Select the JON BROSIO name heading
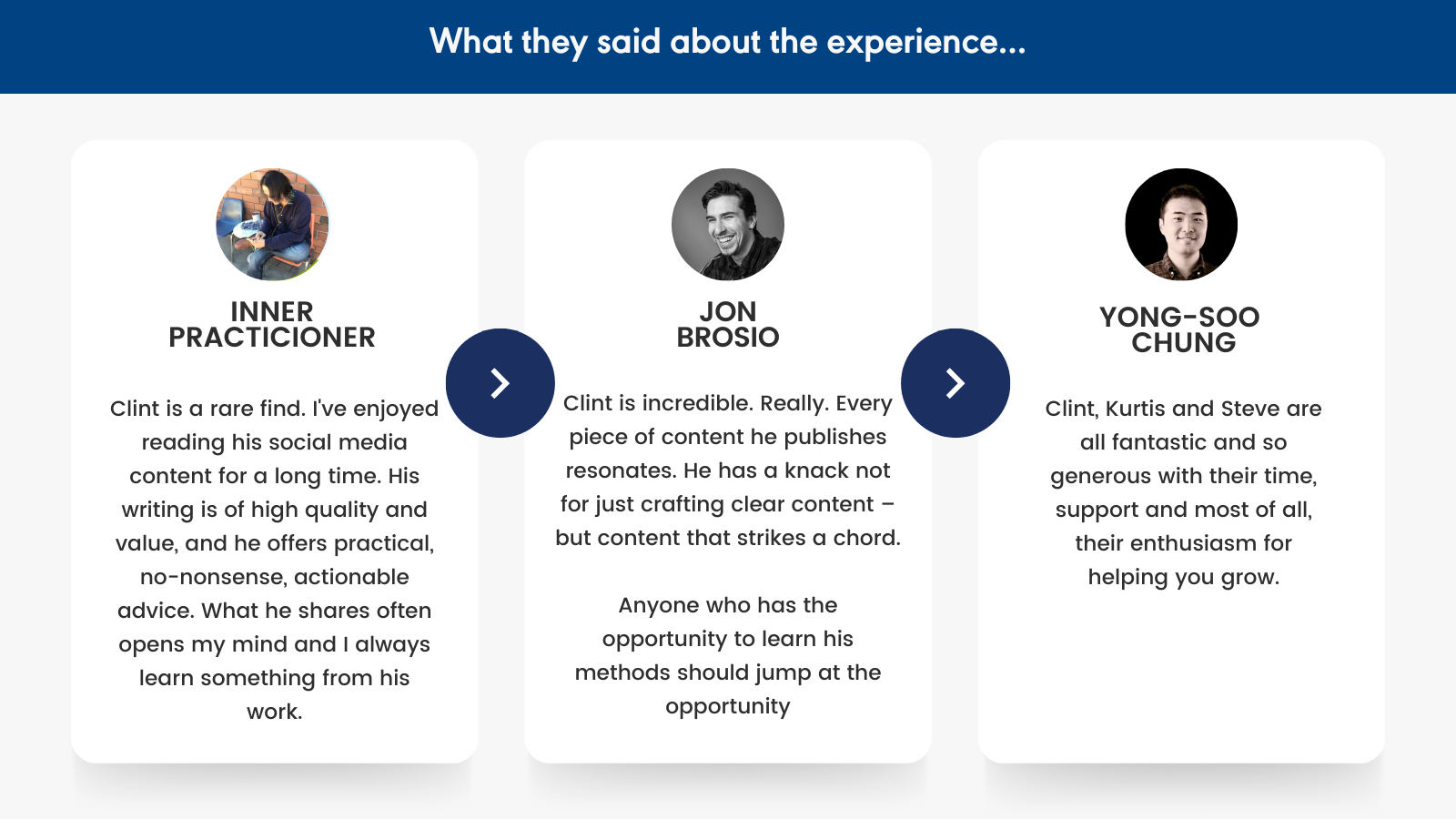The width and height of the screenshot is (1456, 819). click(728, 325)
